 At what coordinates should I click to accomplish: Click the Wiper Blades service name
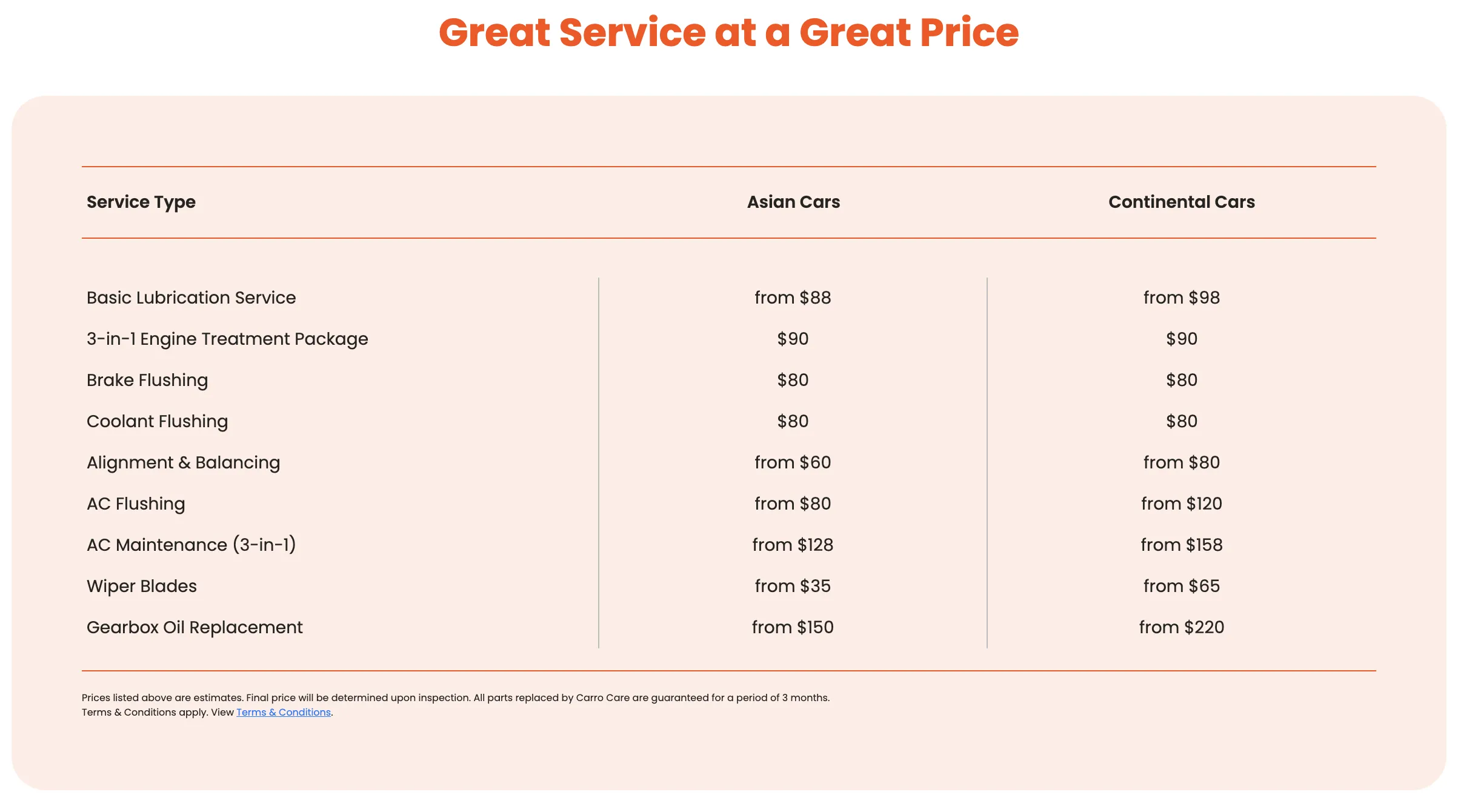[141, 586]
